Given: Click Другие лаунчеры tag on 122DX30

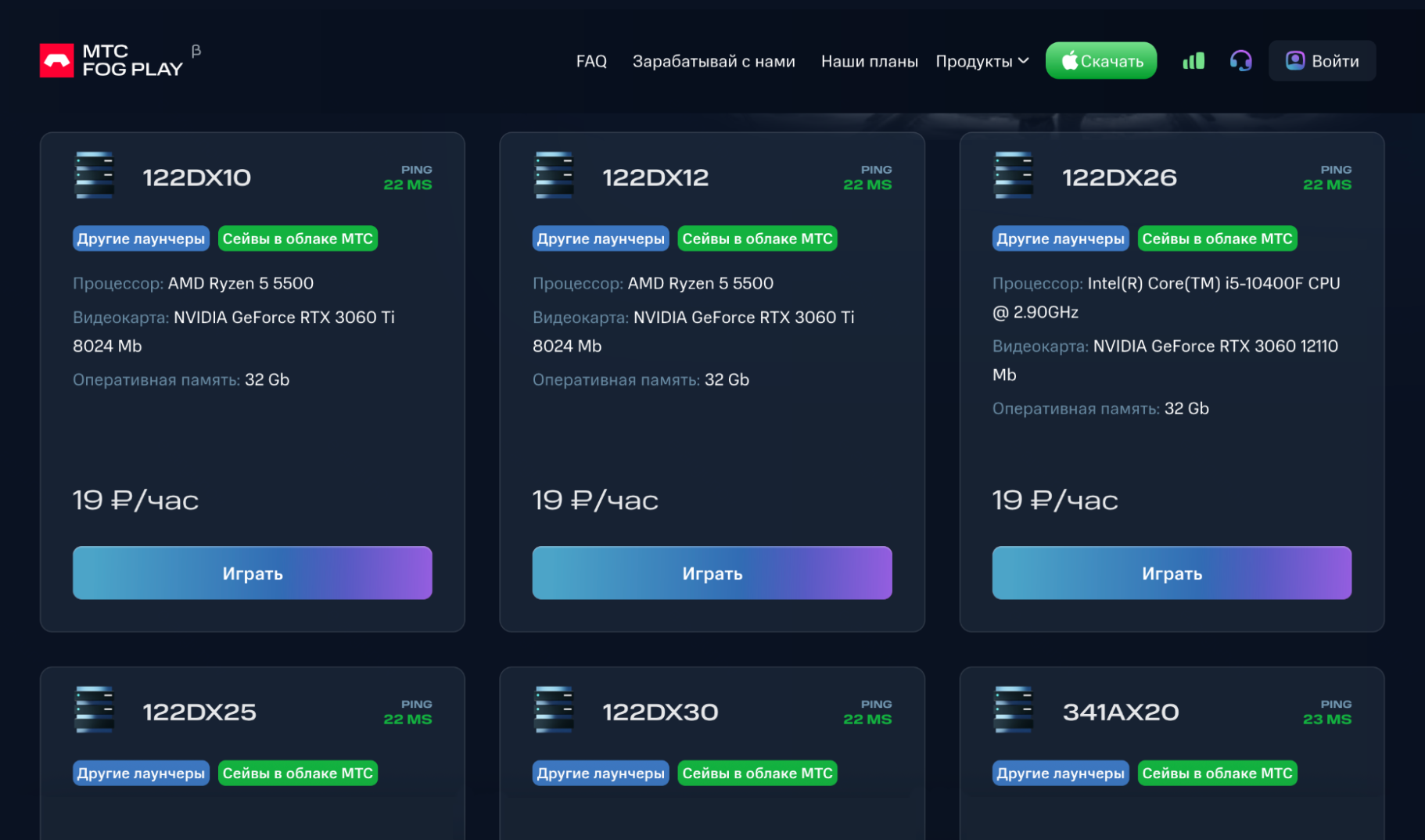Looking at the screenshot, I should pyautogui.click(x=601, y=773).
